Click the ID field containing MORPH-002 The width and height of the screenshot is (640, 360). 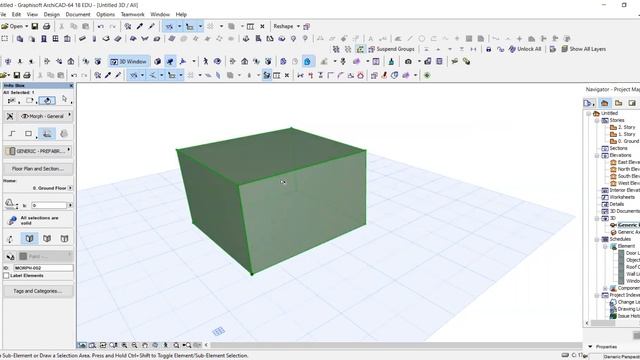click(x=43, y=268)
